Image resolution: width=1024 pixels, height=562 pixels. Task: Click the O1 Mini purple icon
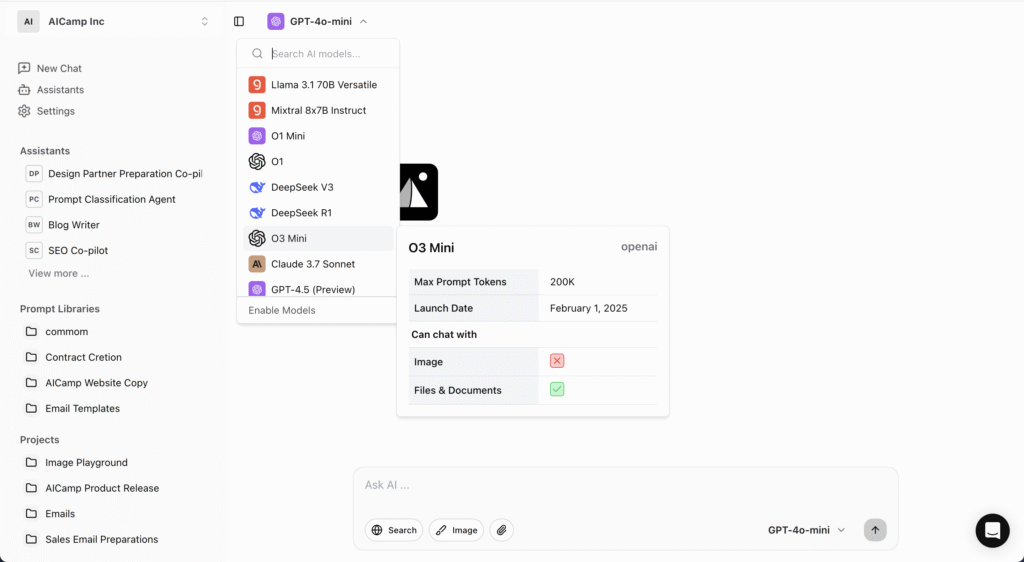pyautogui.click(x=257, y=136)
